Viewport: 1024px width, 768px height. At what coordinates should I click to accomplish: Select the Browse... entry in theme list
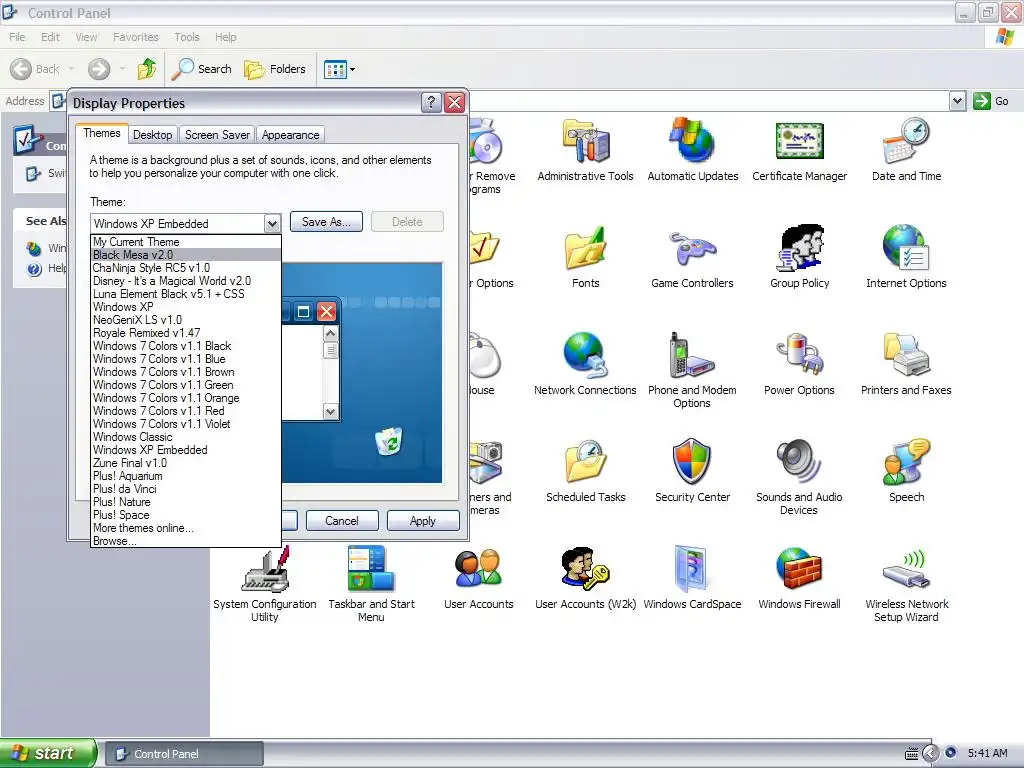click(186, 541)
